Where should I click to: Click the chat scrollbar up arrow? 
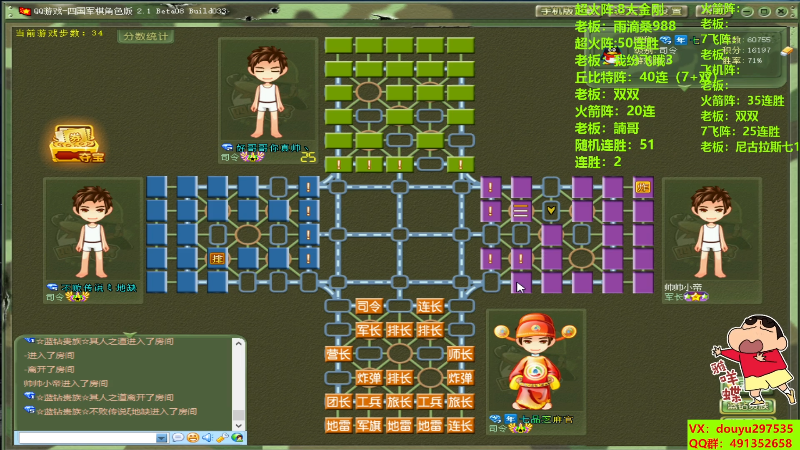point(238,344)
